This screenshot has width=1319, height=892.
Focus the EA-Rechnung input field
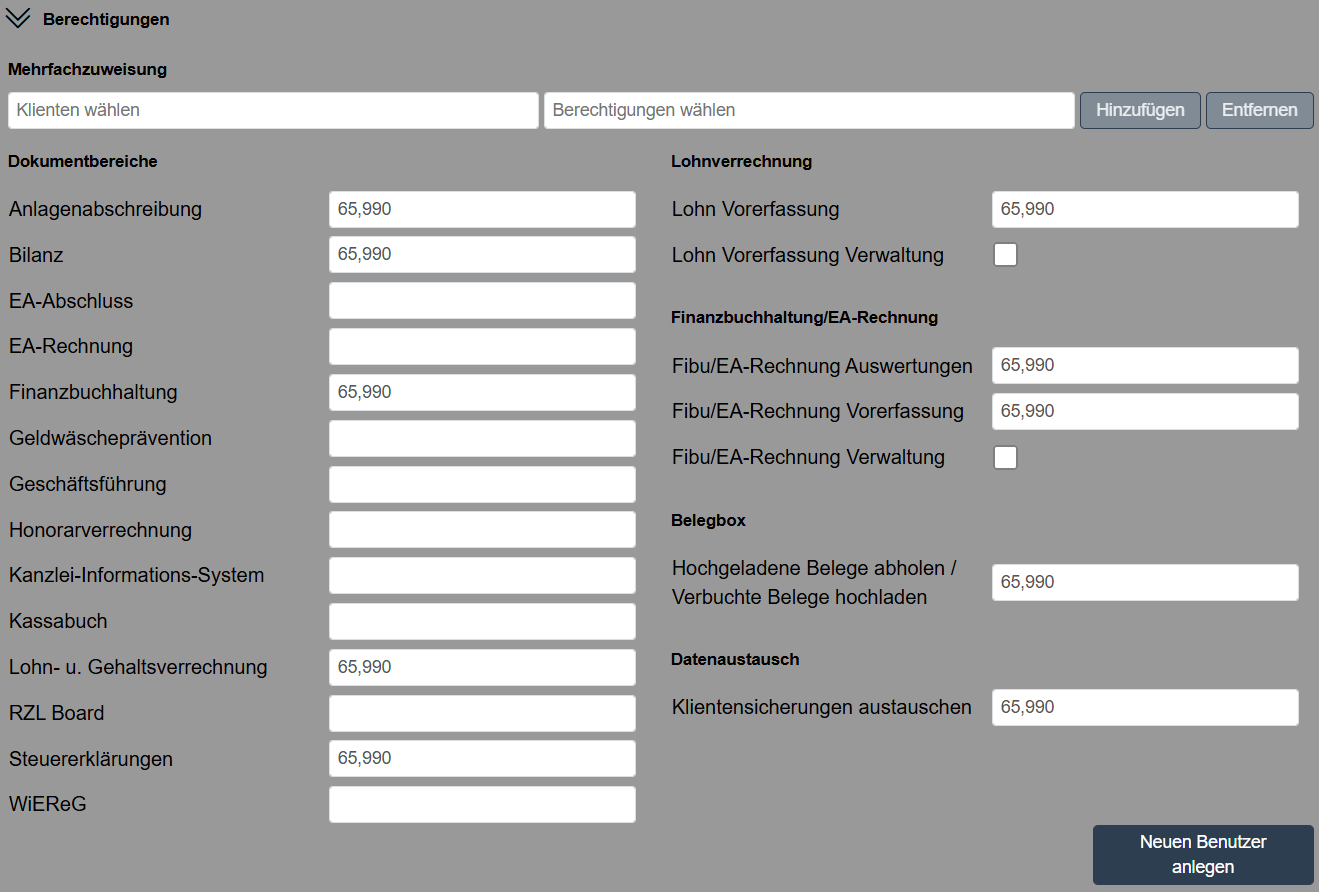point(482,346)
